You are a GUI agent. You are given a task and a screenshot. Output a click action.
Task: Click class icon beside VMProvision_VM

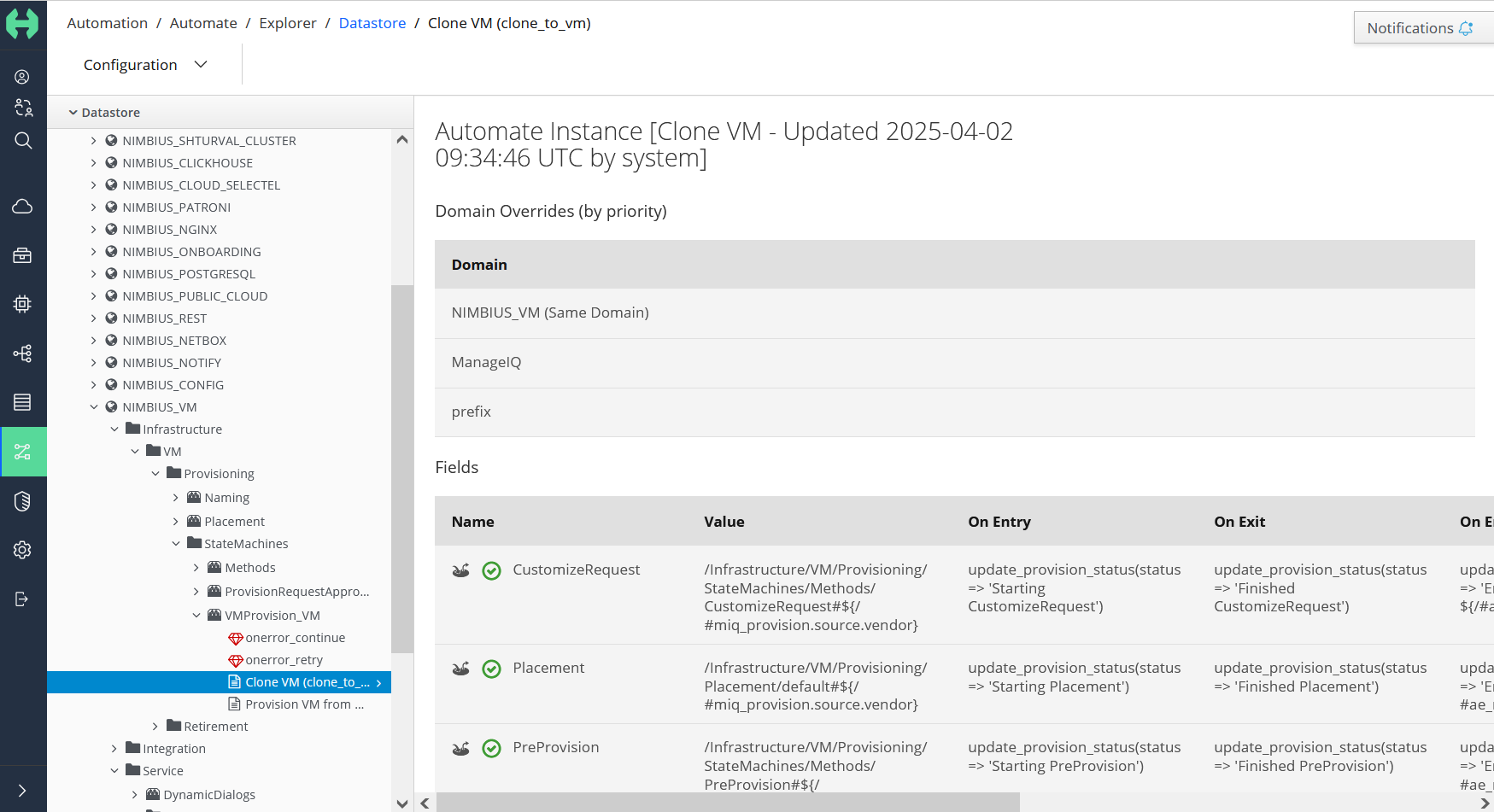pos(214,615)
